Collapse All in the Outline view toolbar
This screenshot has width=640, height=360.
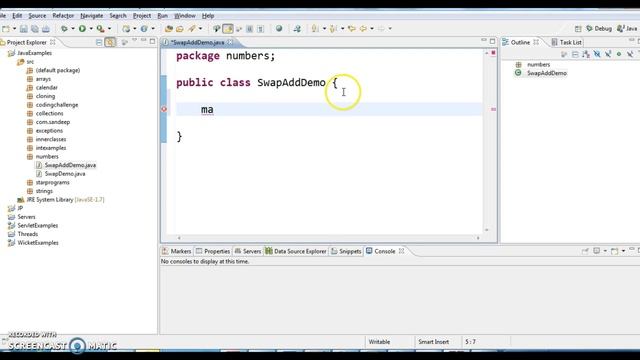click(575, 54)
